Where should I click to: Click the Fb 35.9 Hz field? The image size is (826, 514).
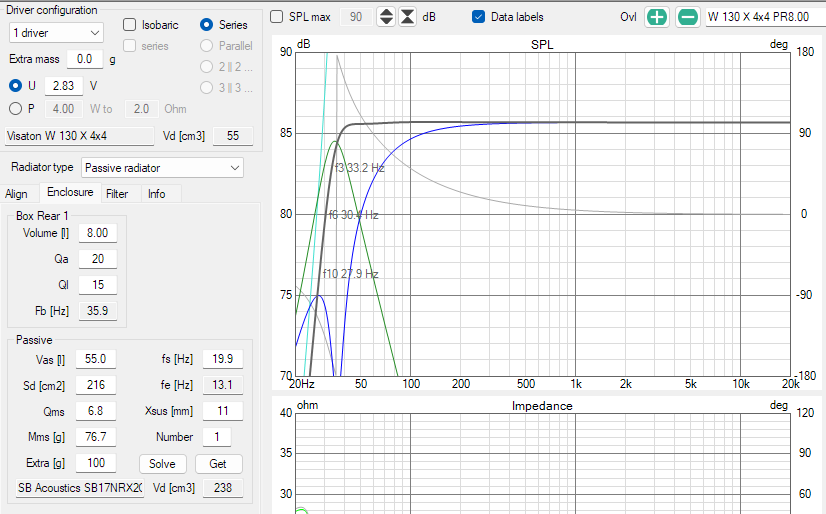[x=97, y=311]
